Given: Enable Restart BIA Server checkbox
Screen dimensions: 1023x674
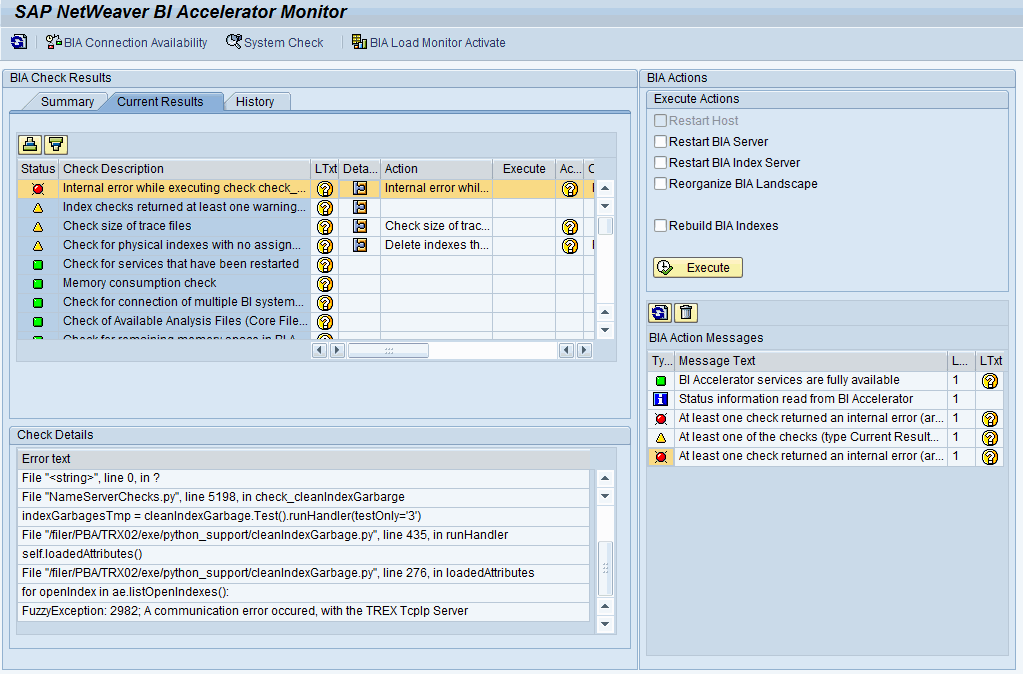Looking at the screenshot, I should tap(660, 142).
